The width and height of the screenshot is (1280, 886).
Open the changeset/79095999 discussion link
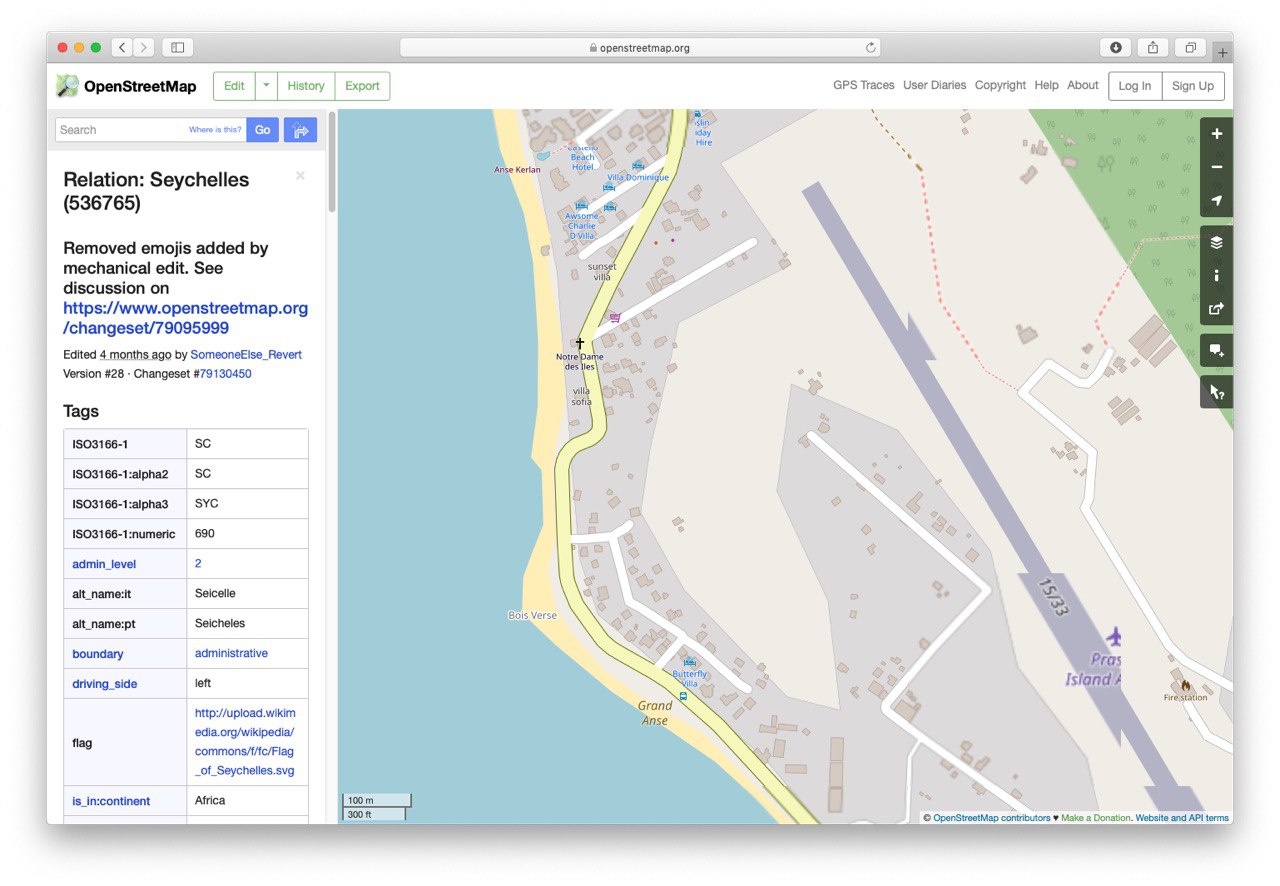[x=185, y=318]
